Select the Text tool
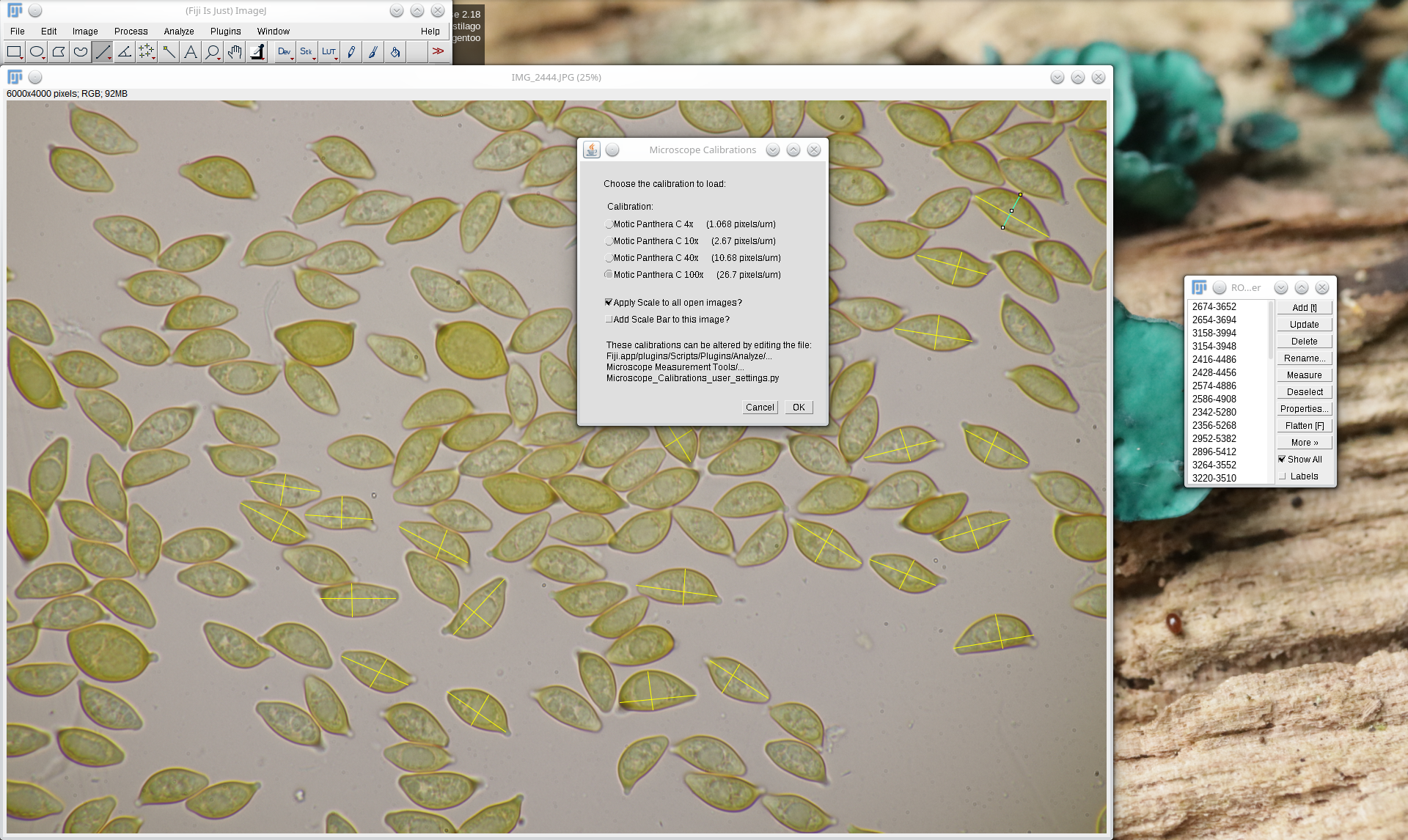This screenshot has height=840, width=1408. pyautogui.click(x=191, y=52)
